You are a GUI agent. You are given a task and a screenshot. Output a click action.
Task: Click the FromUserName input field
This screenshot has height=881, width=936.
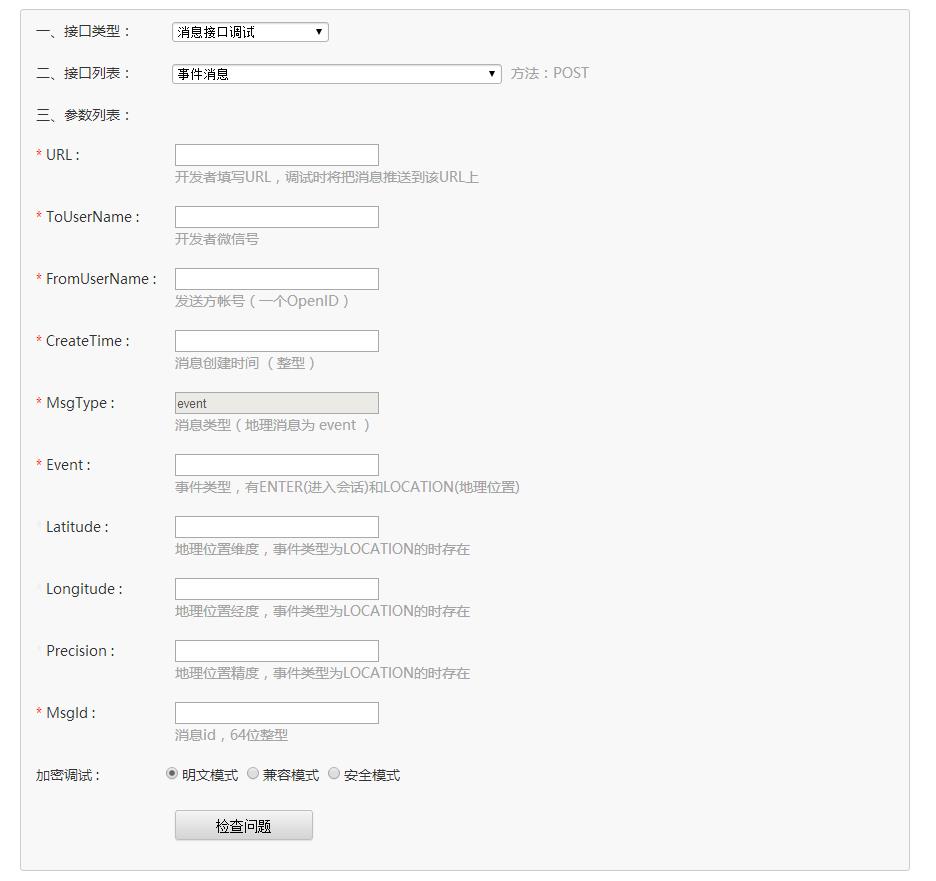(x=276, y=278)
